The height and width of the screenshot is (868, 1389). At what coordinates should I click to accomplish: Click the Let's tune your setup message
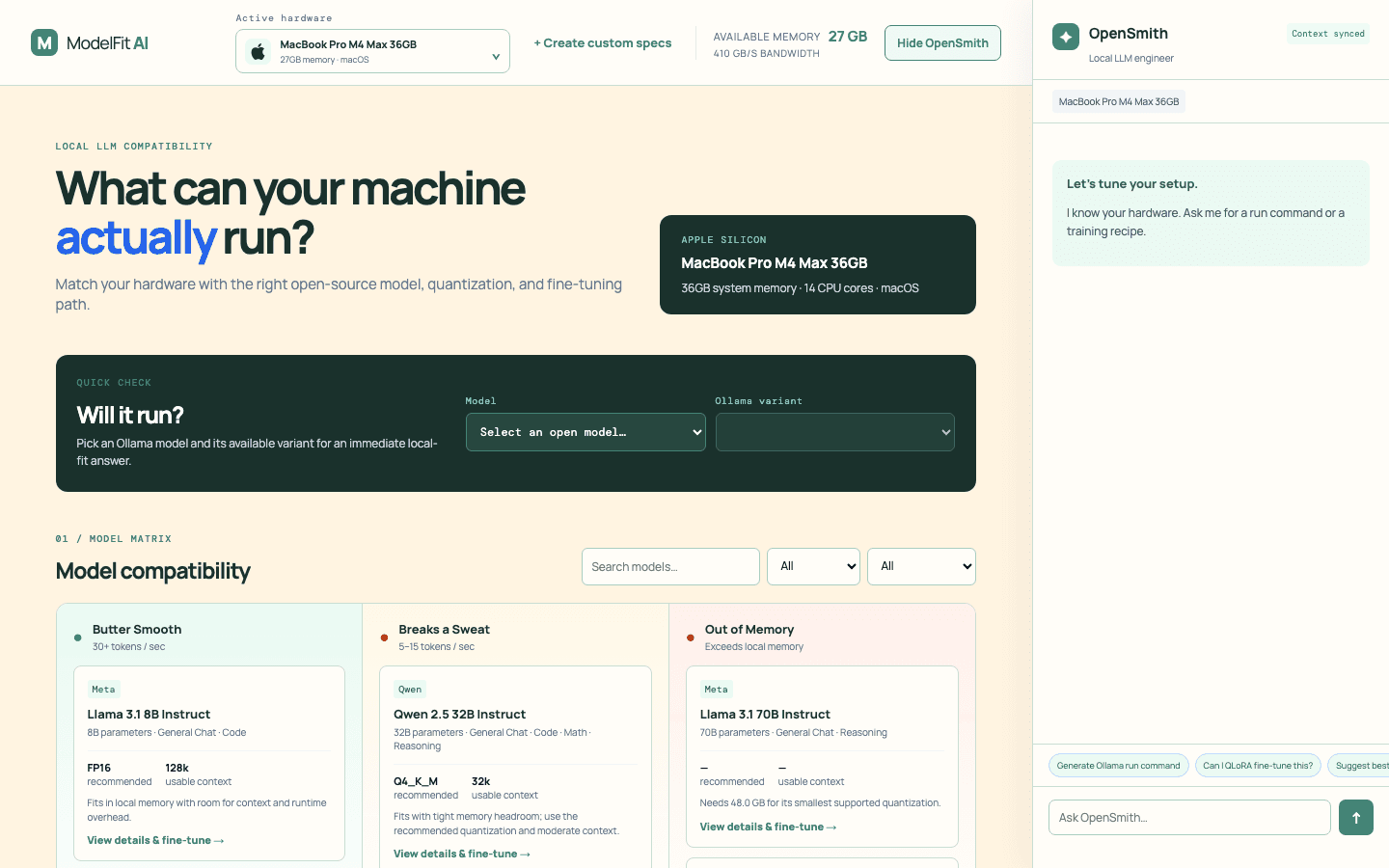(1211, 213)
